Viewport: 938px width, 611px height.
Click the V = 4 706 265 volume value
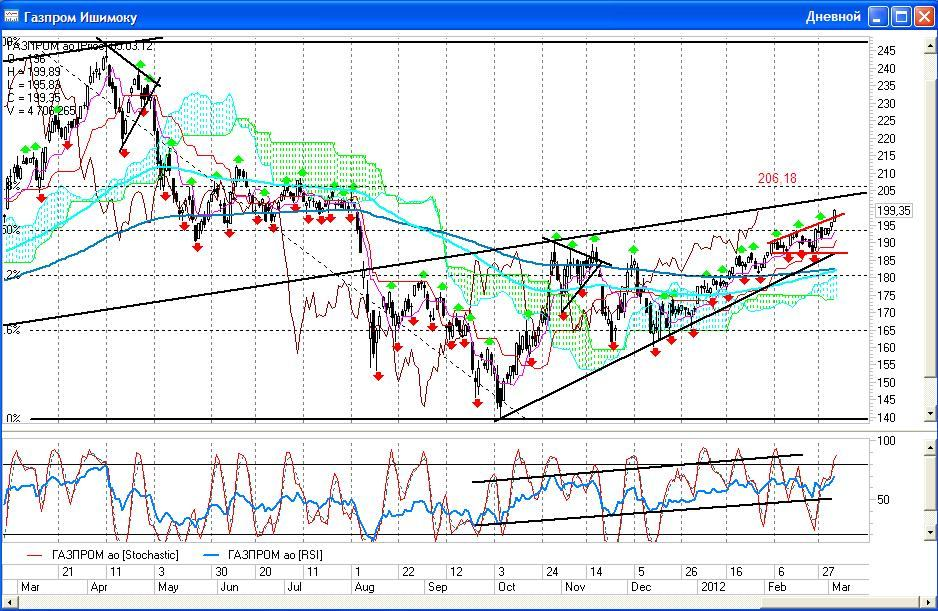[41, 111]
